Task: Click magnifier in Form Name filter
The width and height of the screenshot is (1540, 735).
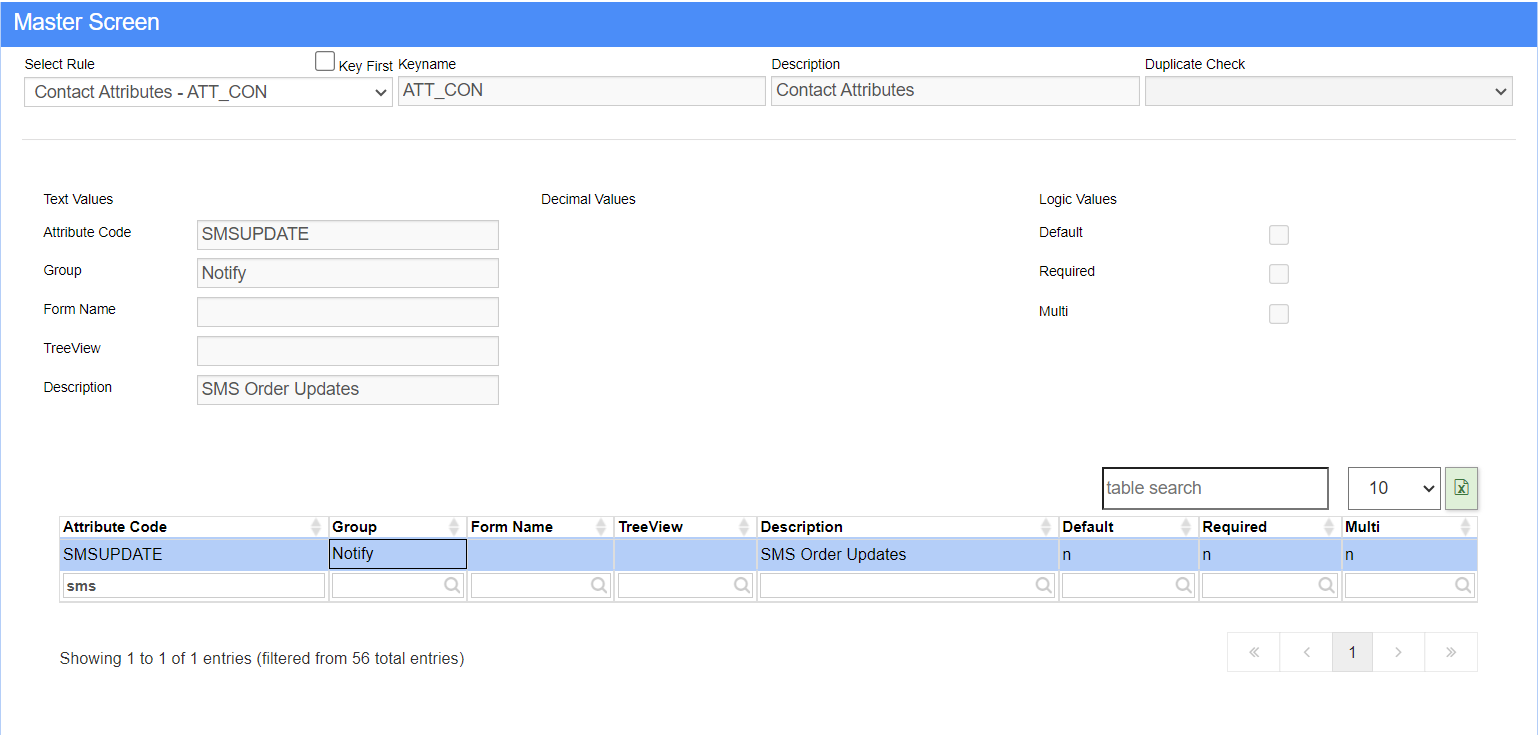Action: (599, 586)
